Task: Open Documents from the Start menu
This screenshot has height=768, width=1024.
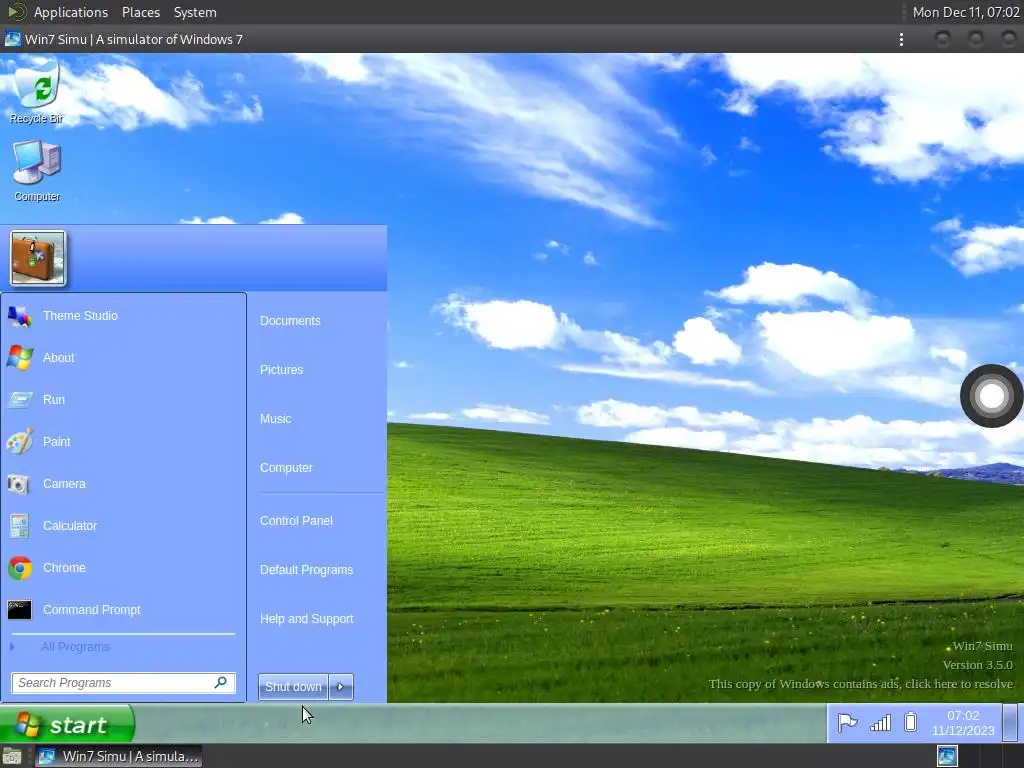Action: [290, 321]
